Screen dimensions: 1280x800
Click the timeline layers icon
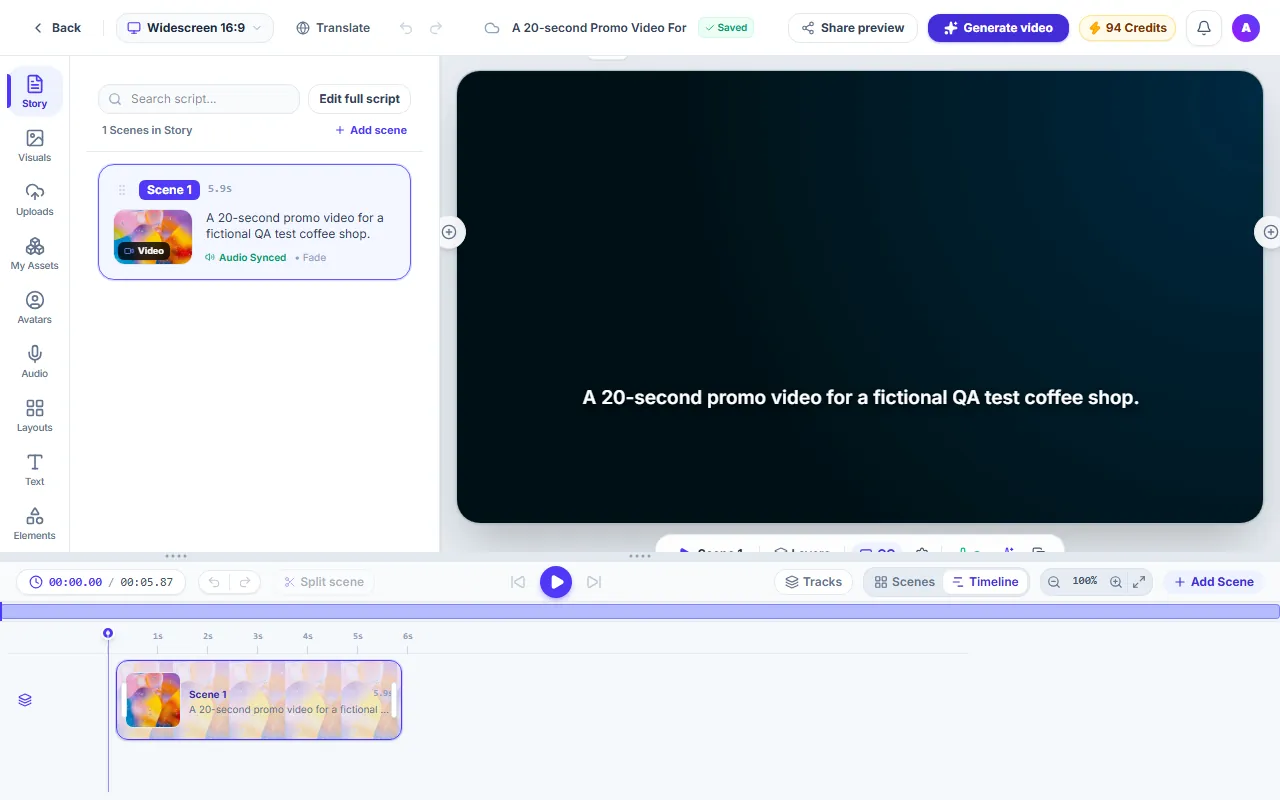click(x=25, y=700)
